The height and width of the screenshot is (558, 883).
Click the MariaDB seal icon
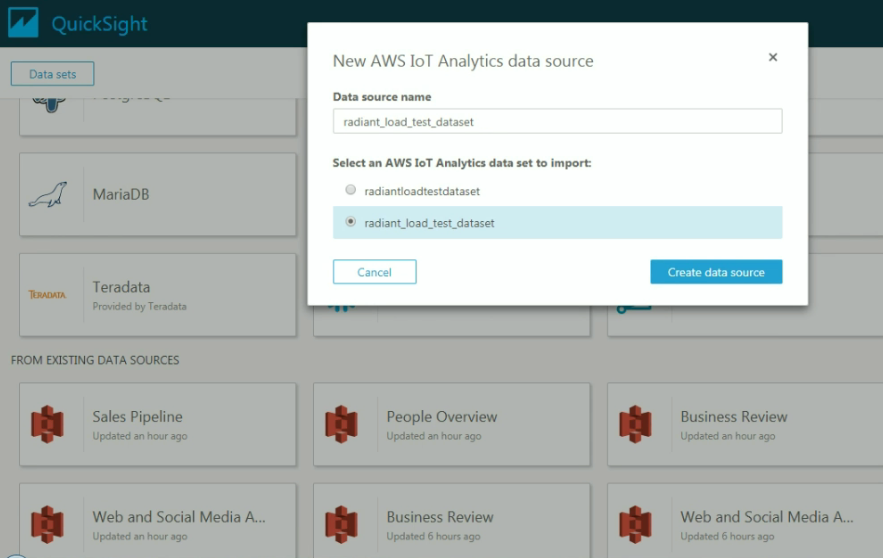tap(47, 195)
